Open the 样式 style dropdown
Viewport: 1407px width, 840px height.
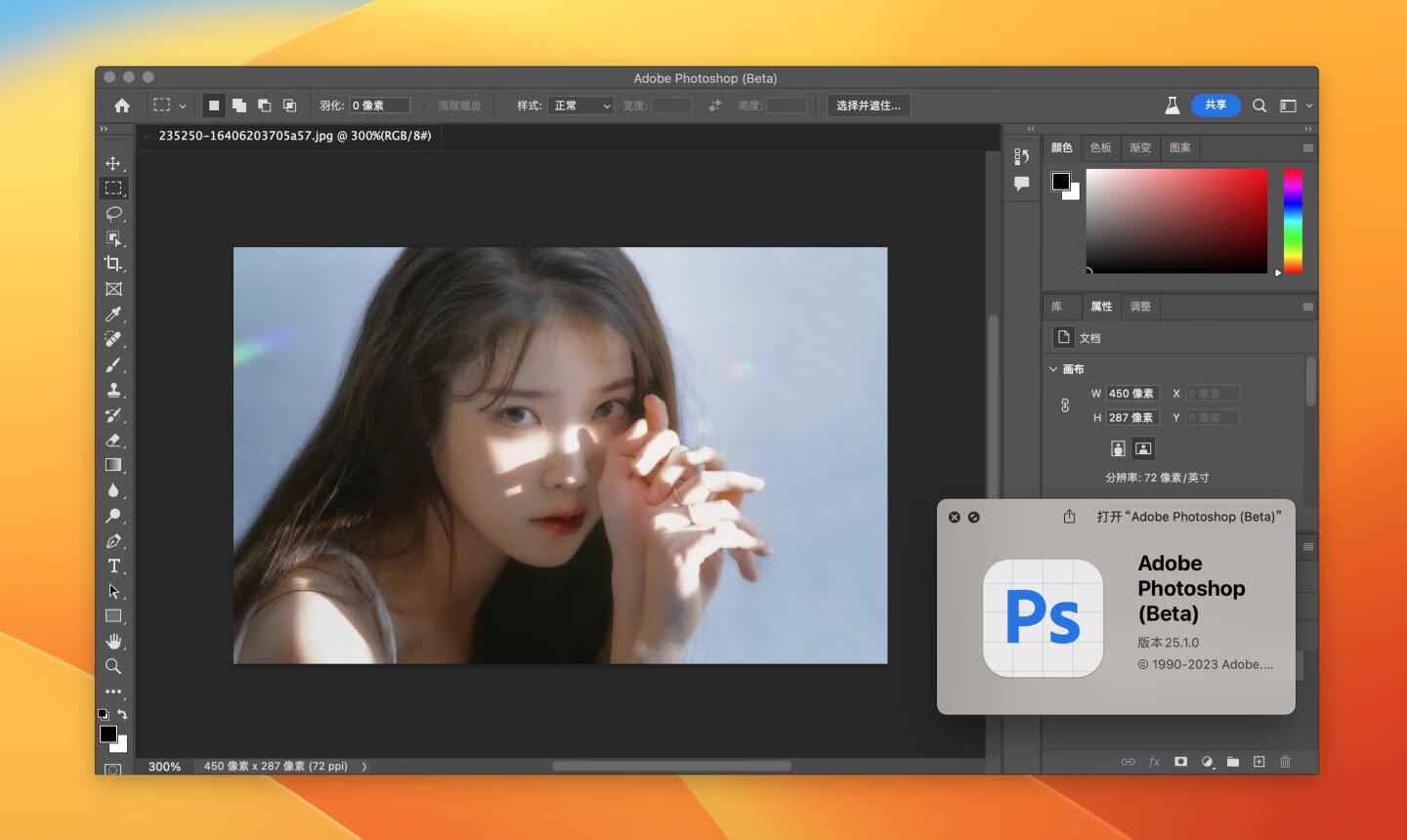[x=580, y=105]
